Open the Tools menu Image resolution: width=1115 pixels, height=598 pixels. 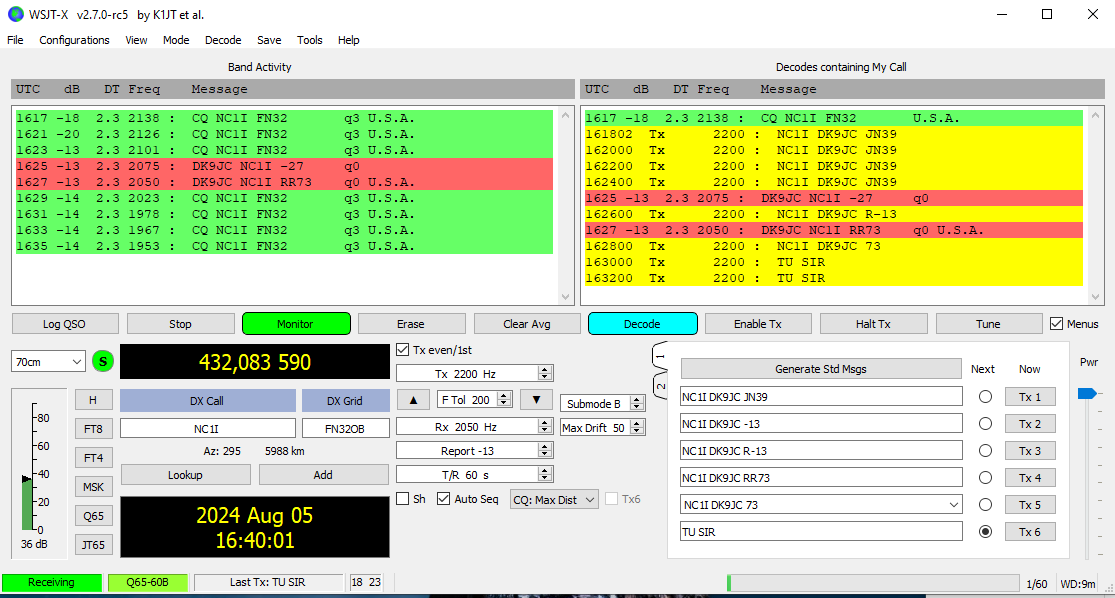click(309, 40)
